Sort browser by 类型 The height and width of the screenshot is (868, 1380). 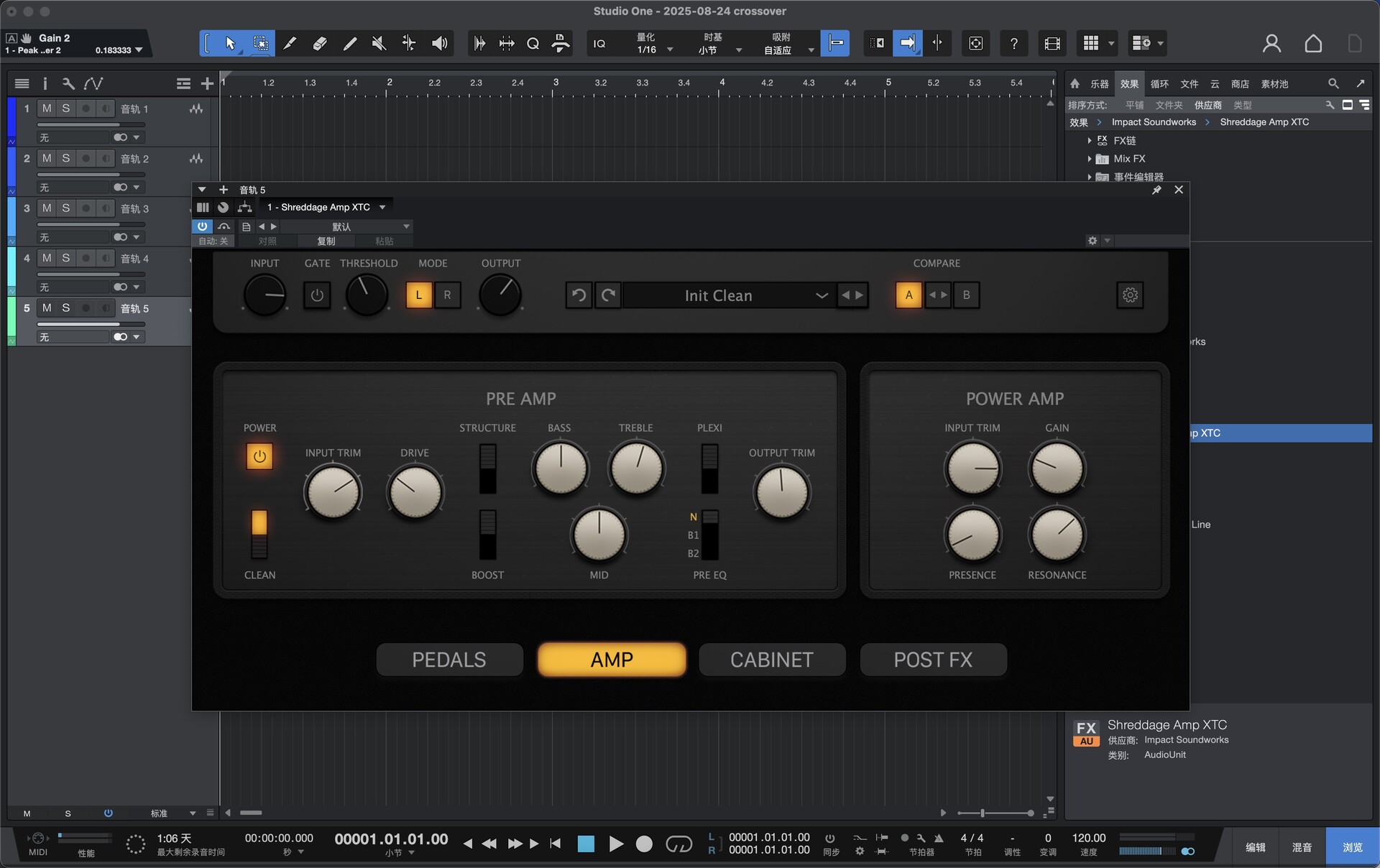point(1243,105)
